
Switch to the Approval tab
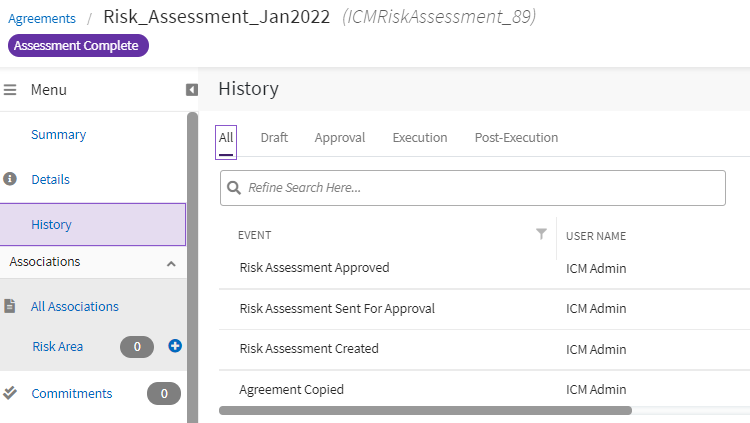(340, 138)
